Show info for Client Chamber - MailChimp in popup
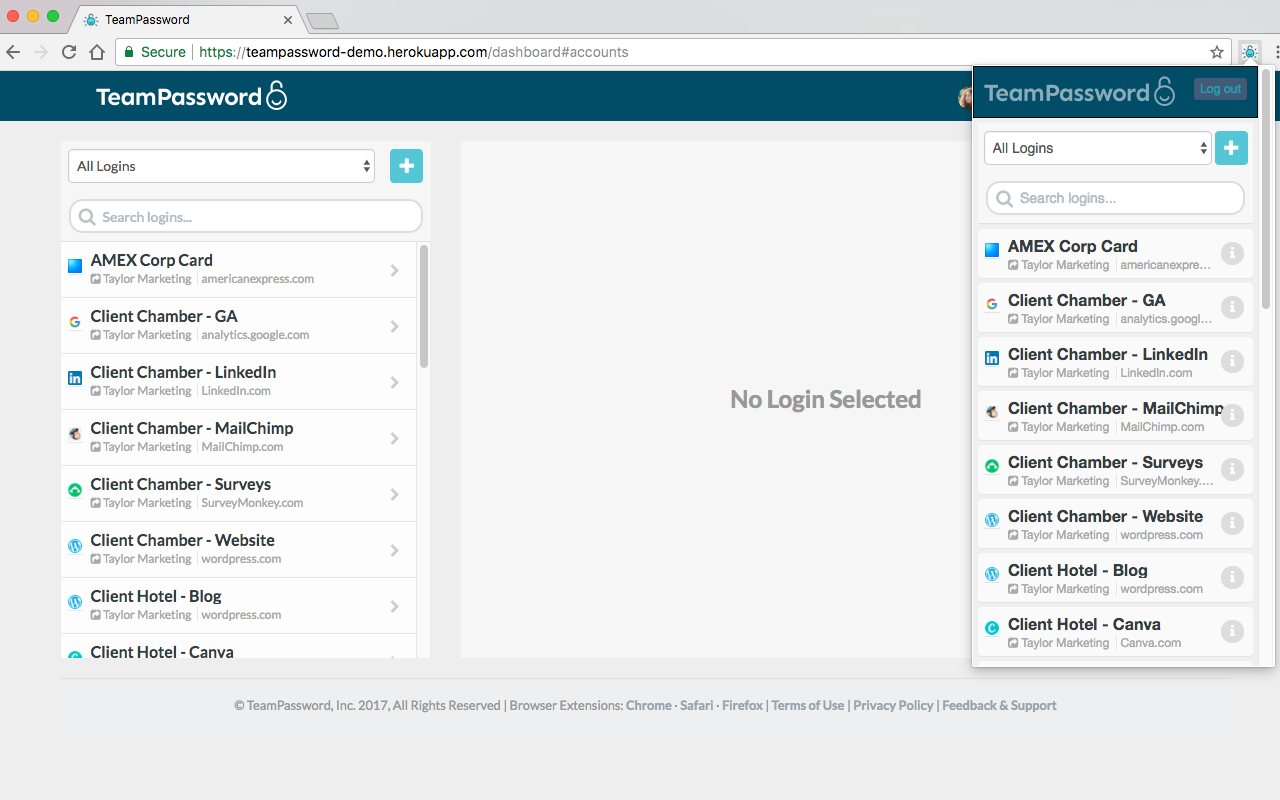The height and width of the screenshot is (800, 1280). point(1232,416)
